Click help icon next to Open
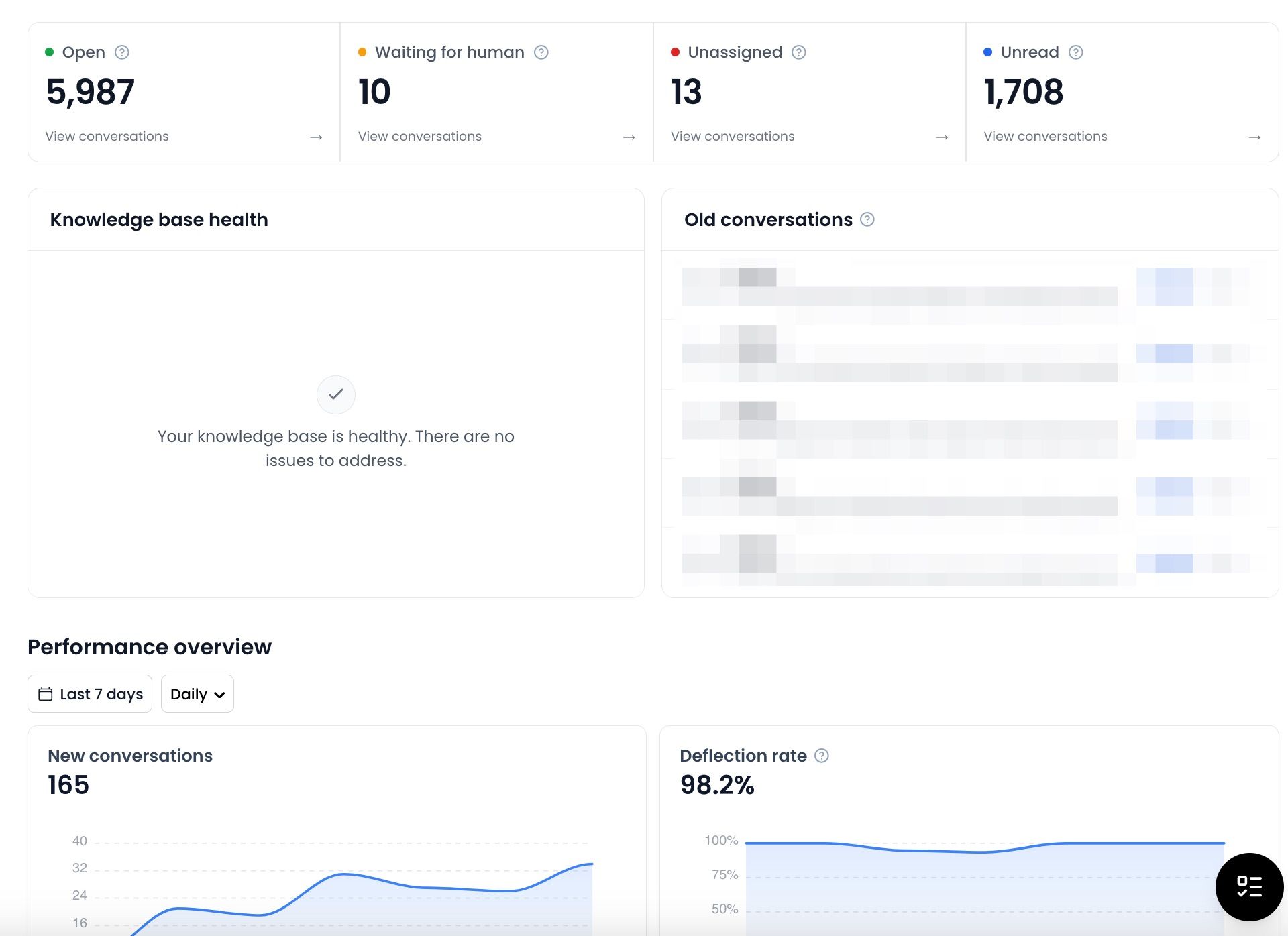This screenshot has width=1288, height=936. pyautogui.click(x=121, y=52)
